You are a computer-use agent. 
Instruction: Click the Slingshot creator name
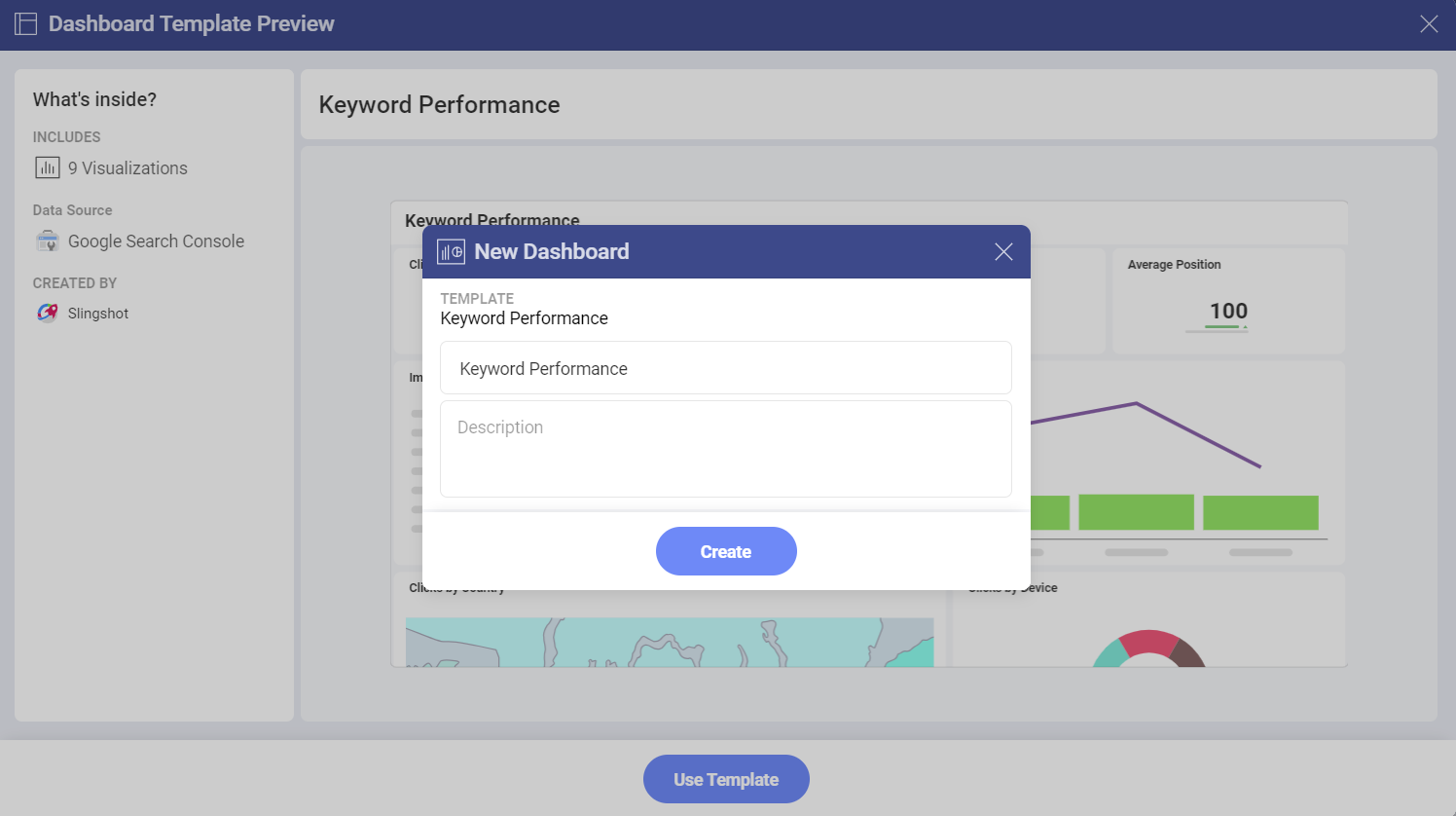point(98,314)
